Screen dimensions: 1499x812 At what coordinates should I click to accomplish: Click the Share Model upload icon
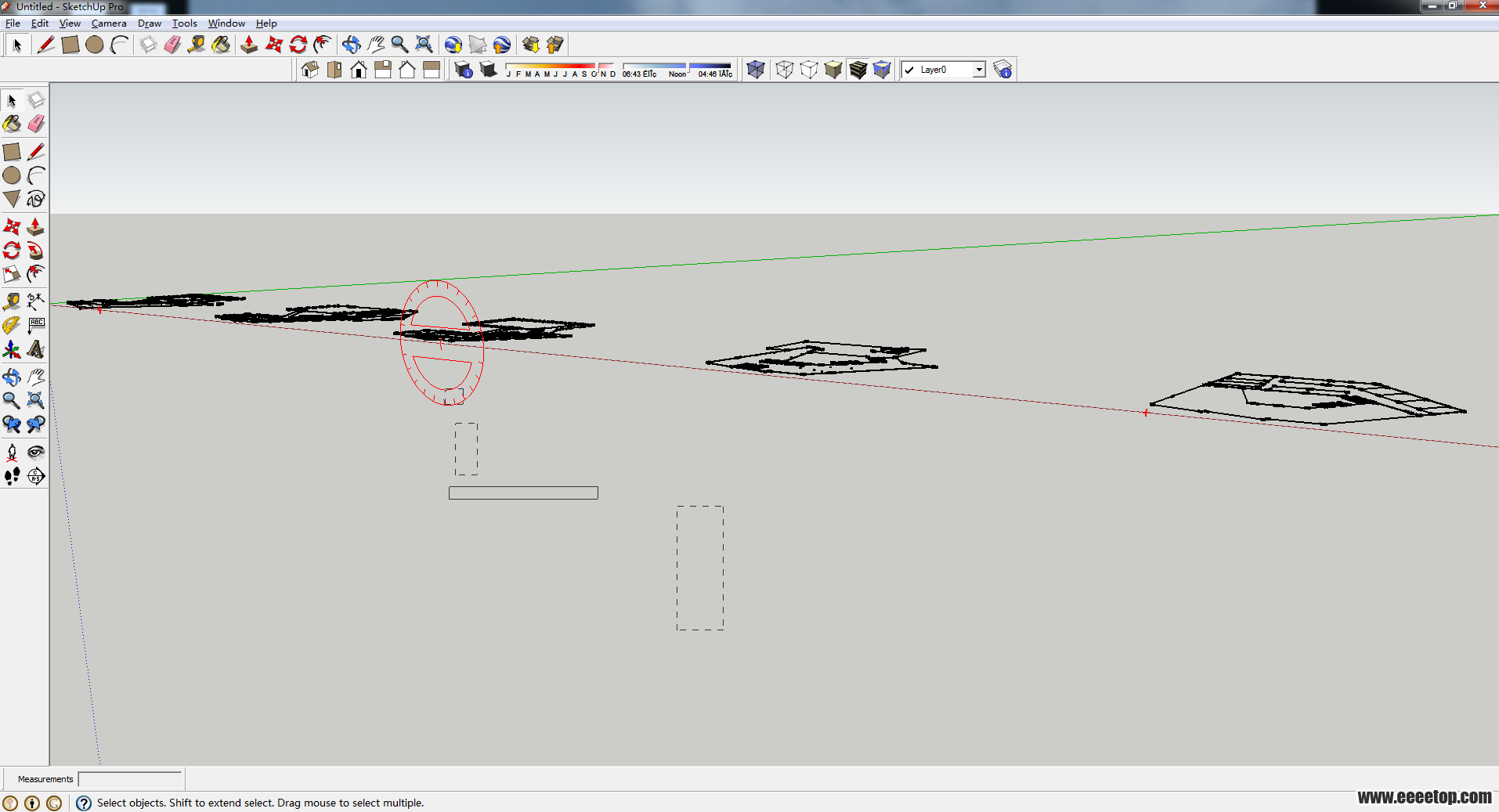[555, 45]
